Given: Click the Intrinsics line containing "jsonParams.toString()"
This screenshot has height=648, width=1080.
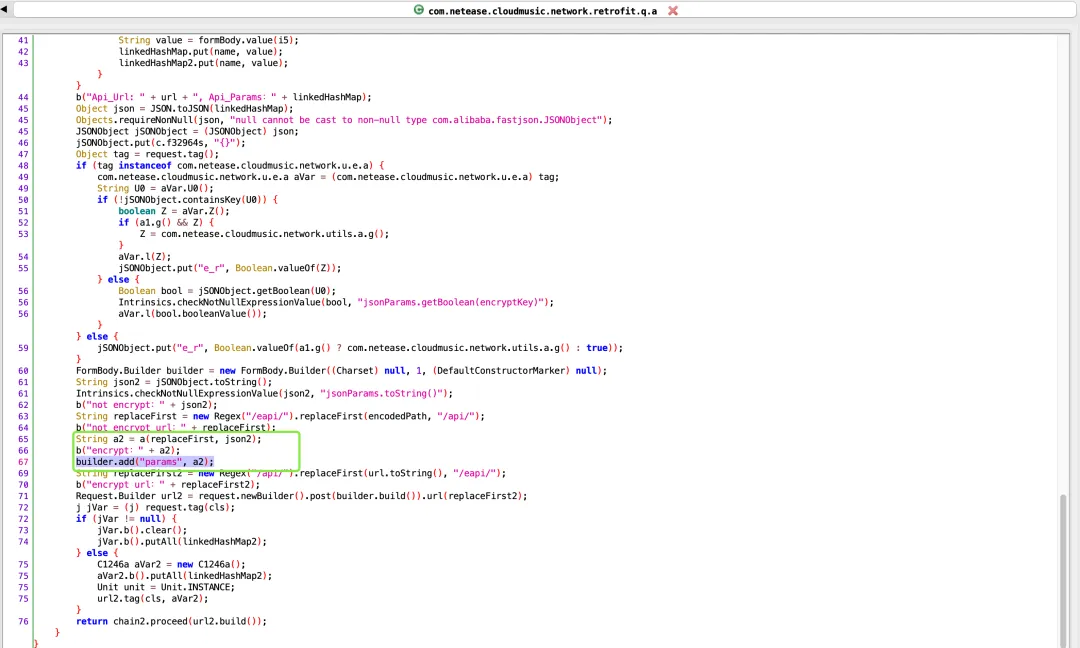Looking at the screenshot, I should (x=264, y=393).
